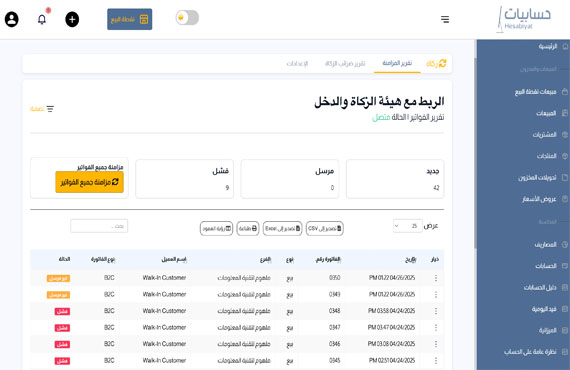Open the تصفية filter icon
570x370 pixels.
pos(50,109)
